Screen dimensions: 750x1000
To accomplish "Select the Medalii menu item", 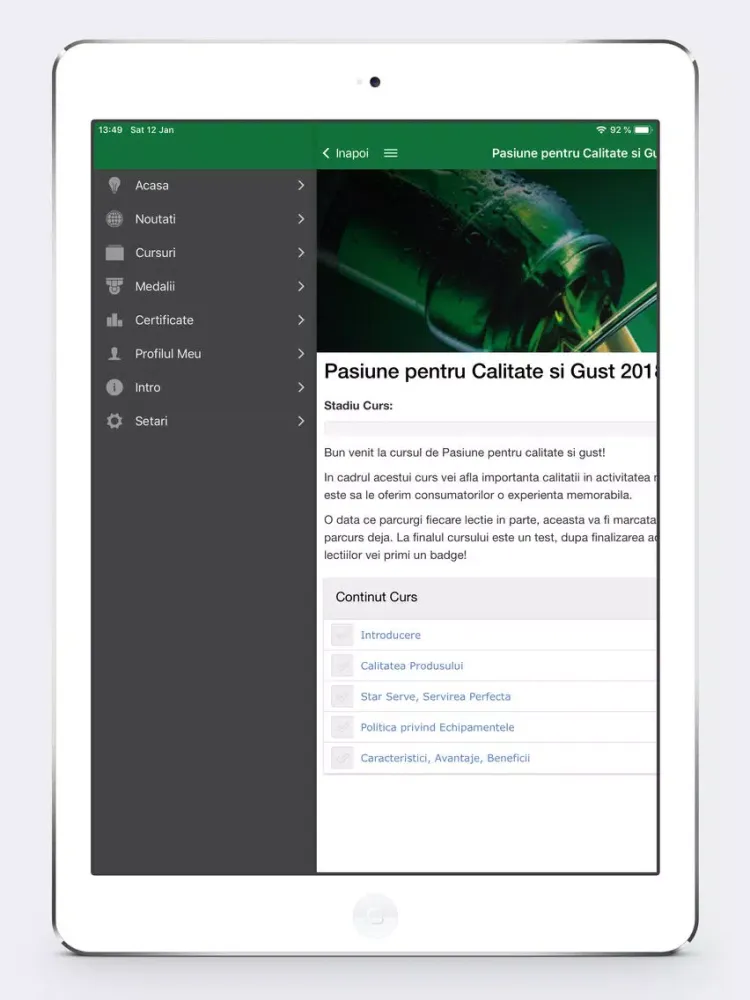I will point(204,286).
